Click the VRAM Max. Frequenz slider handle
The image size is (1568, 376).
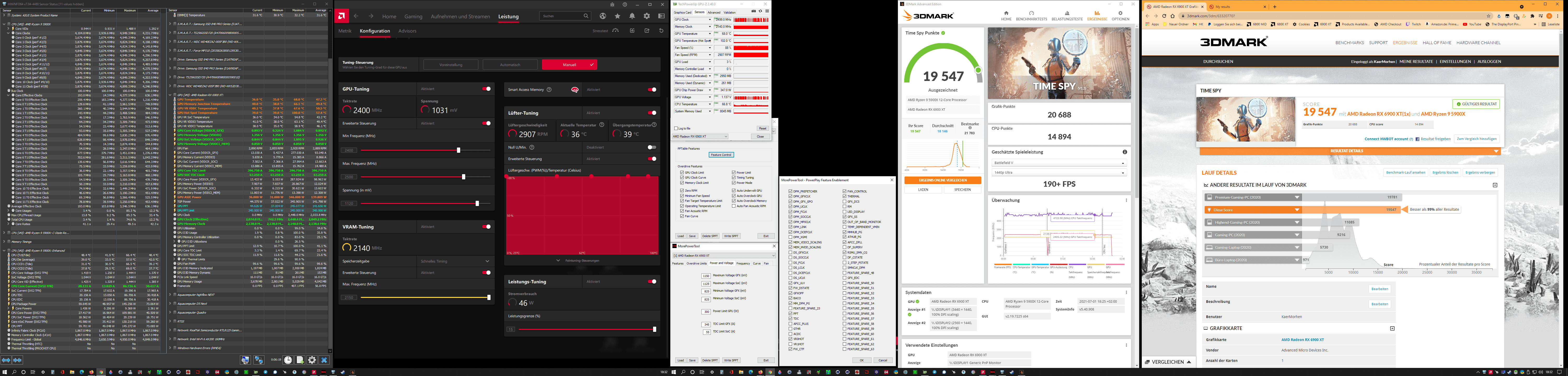click(x=488, y=297)
